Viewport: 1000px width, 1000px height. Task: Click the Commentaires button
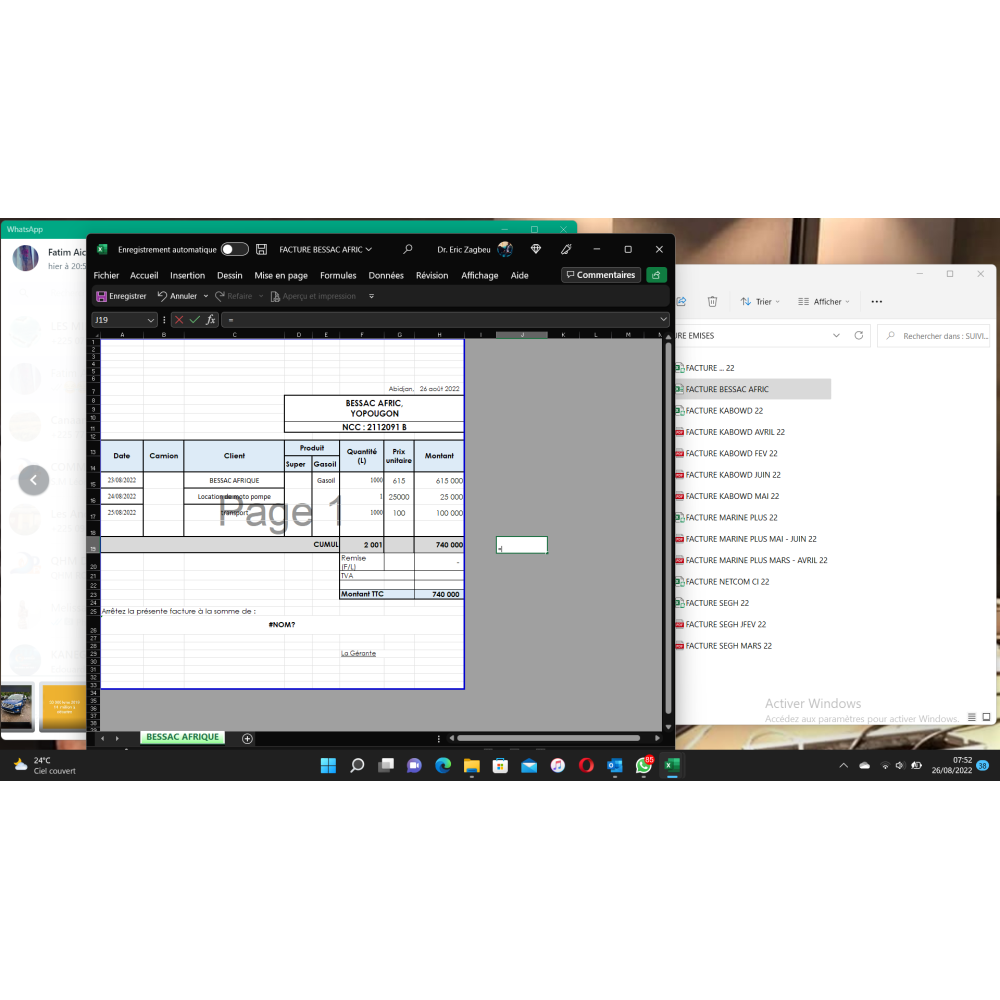point(600,275)
